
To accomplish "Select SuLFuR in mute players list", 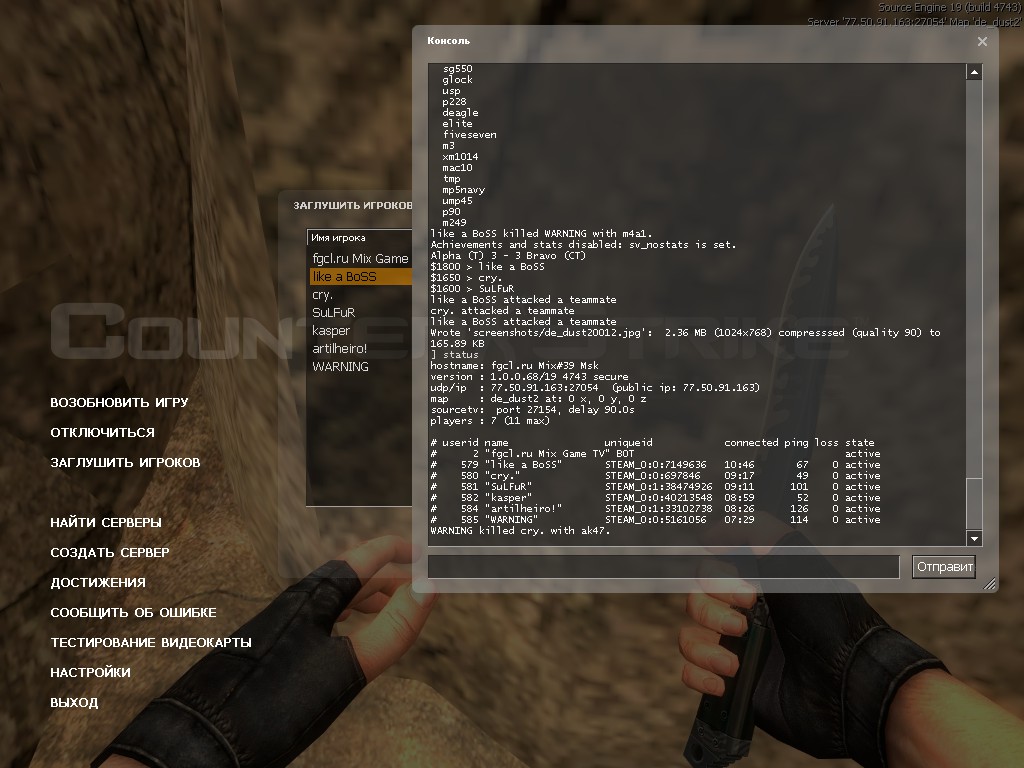I will click(x=360, y=313).
